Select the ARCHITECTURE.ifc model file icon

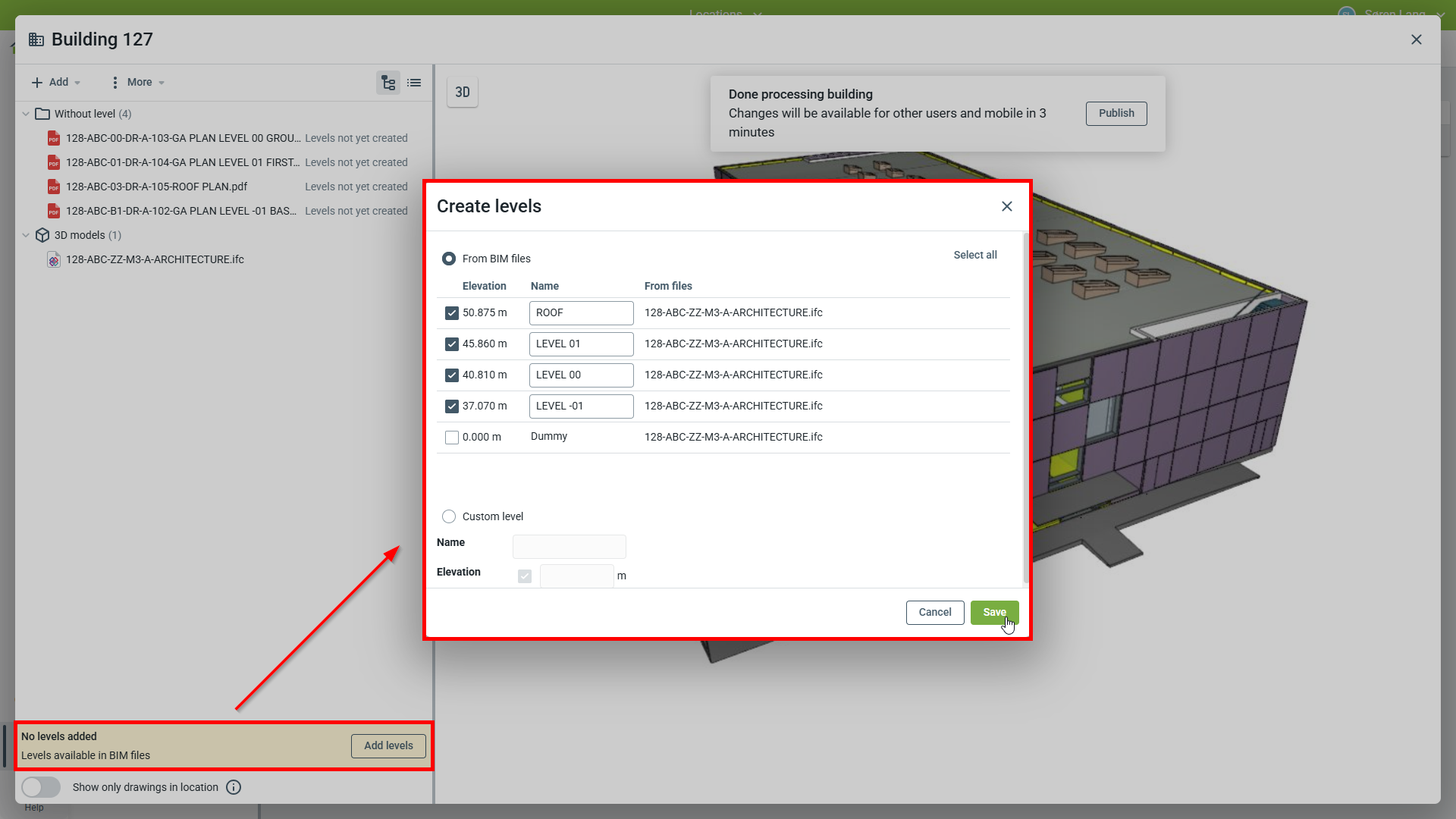[54, 260]
